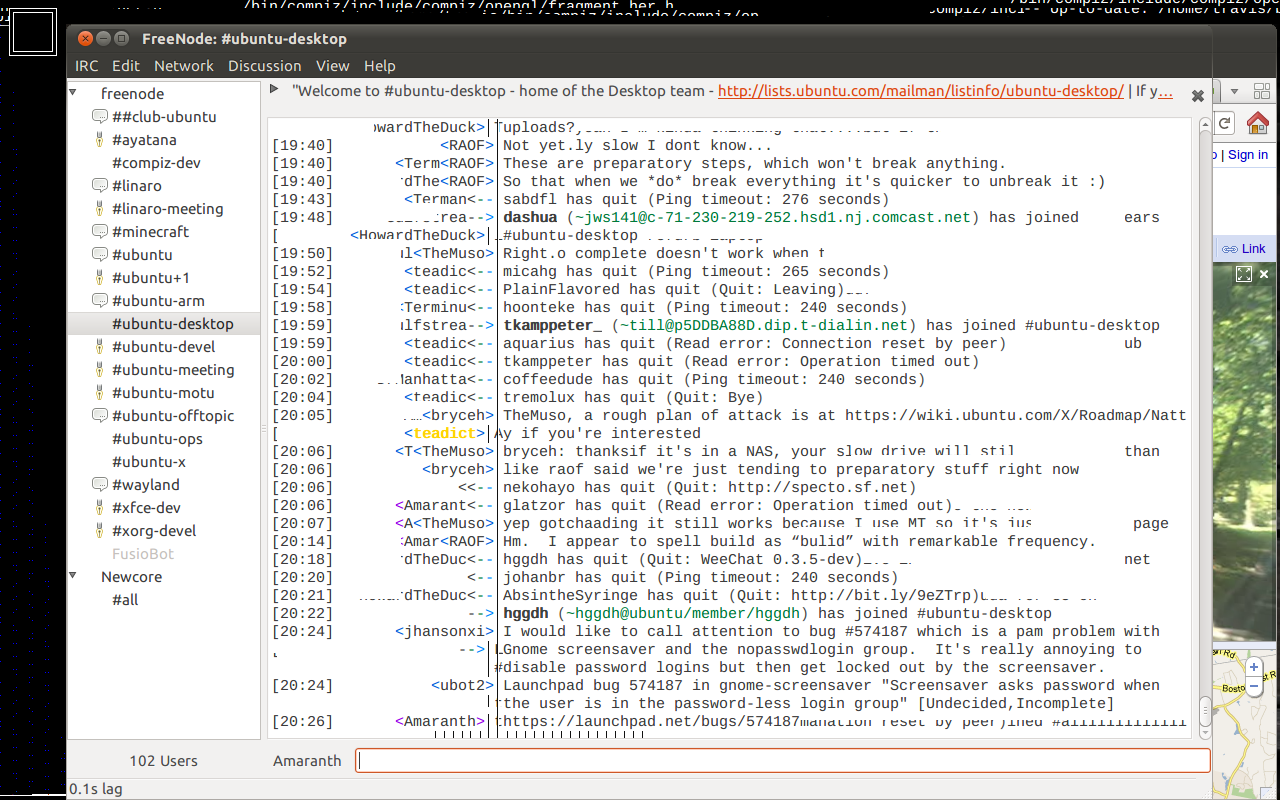The height and width of the screenshot is (800, 1280).
Task: Open the Network menu
Action: [183, 66]
